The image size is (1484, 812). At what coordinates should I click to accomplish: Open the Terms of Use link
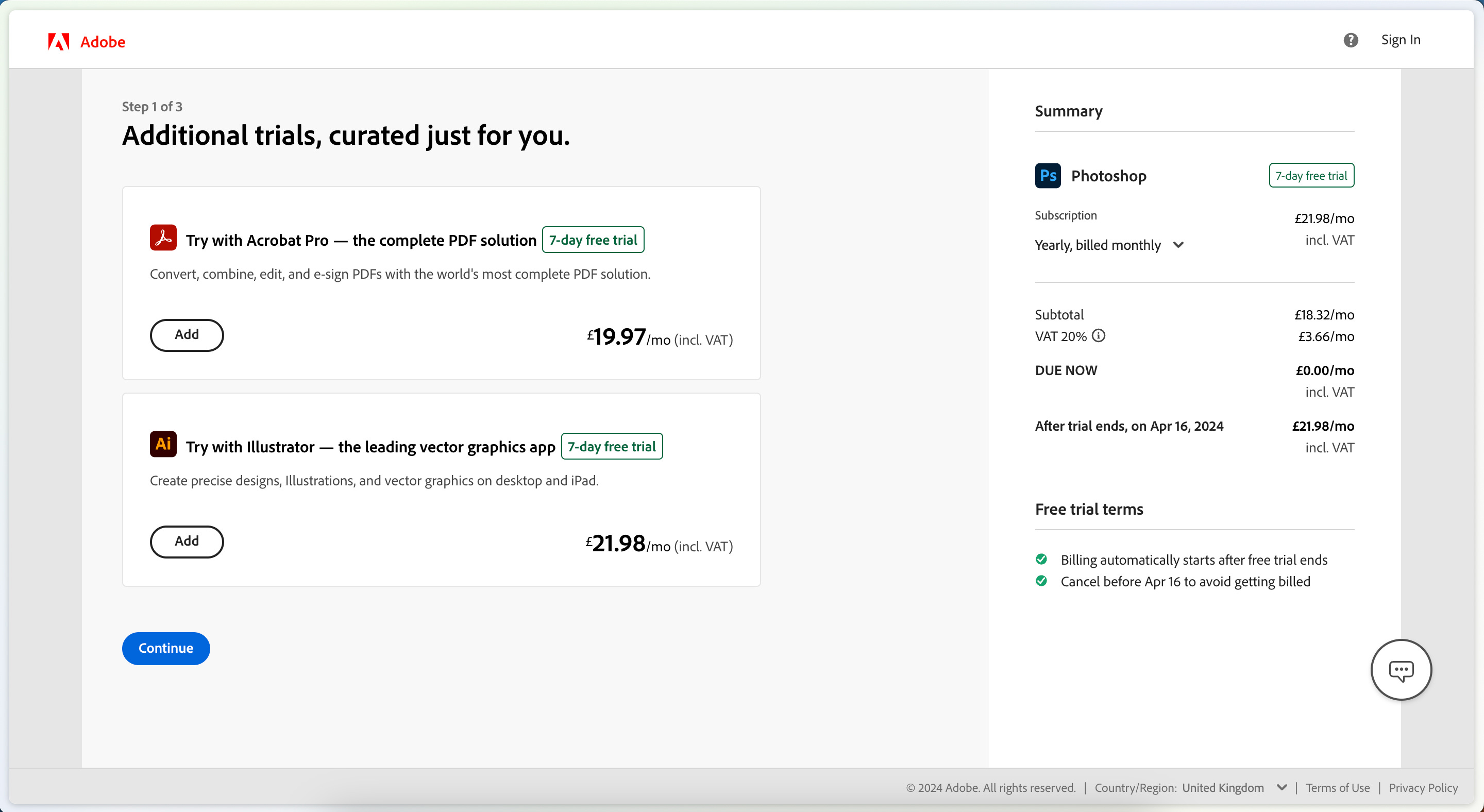pyautogui.click(x=1338, y=788)
